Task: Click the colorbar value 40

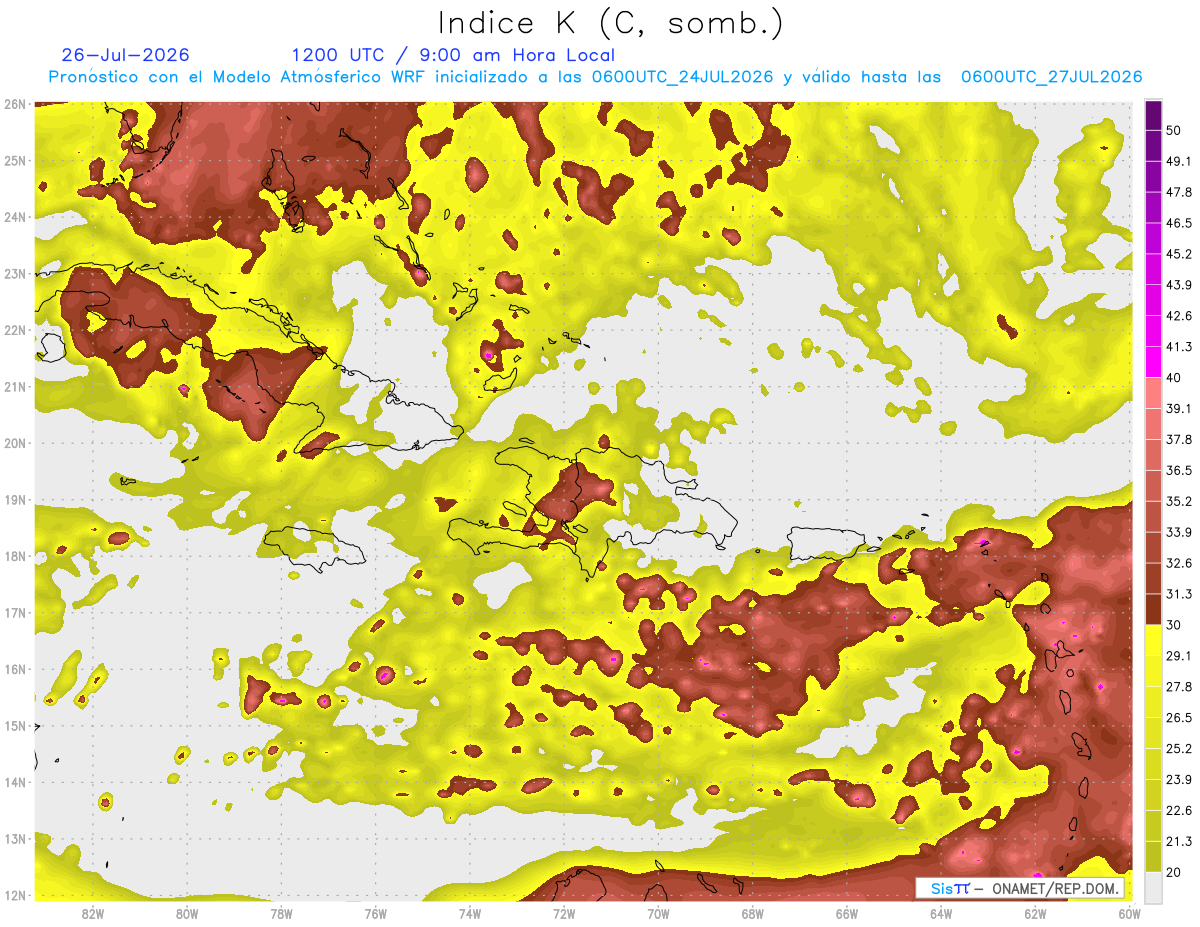Action: (x=1174, y=378)
